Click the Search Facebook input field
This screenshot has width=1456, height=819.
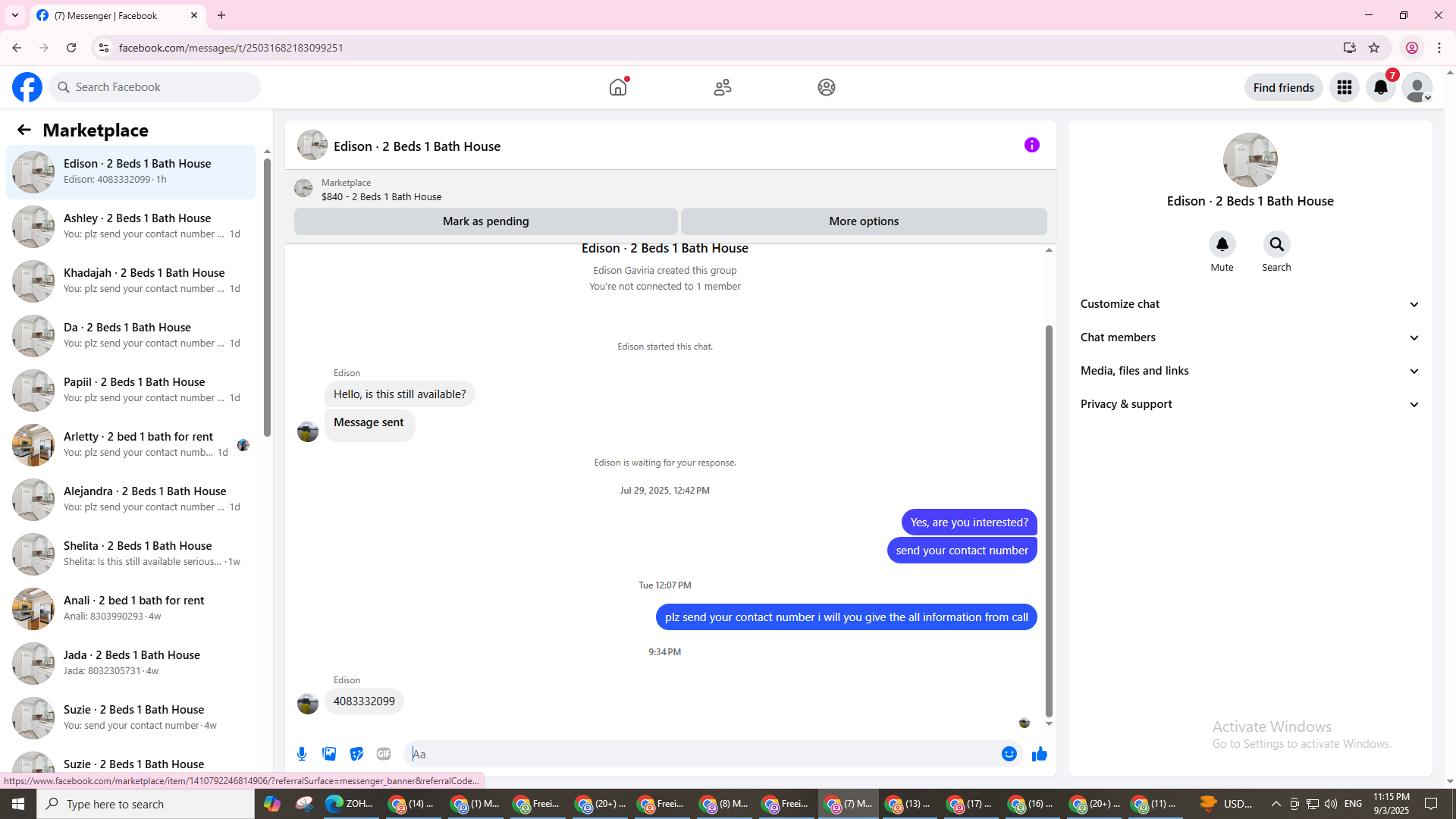(155, 87)
